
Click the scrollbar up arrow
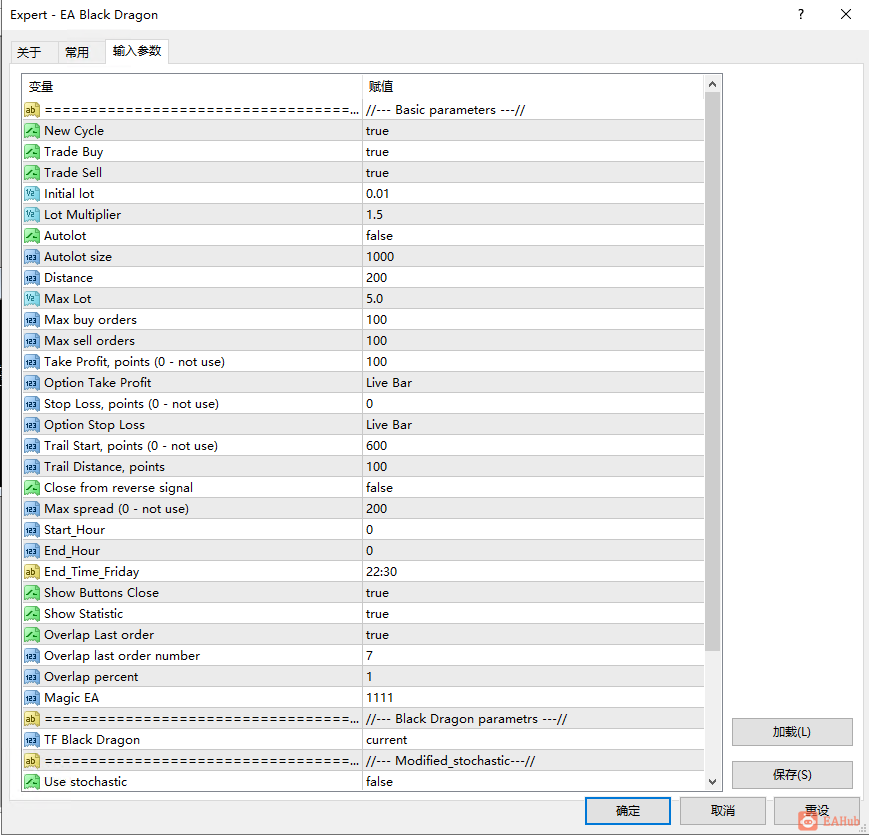point(713,84)
